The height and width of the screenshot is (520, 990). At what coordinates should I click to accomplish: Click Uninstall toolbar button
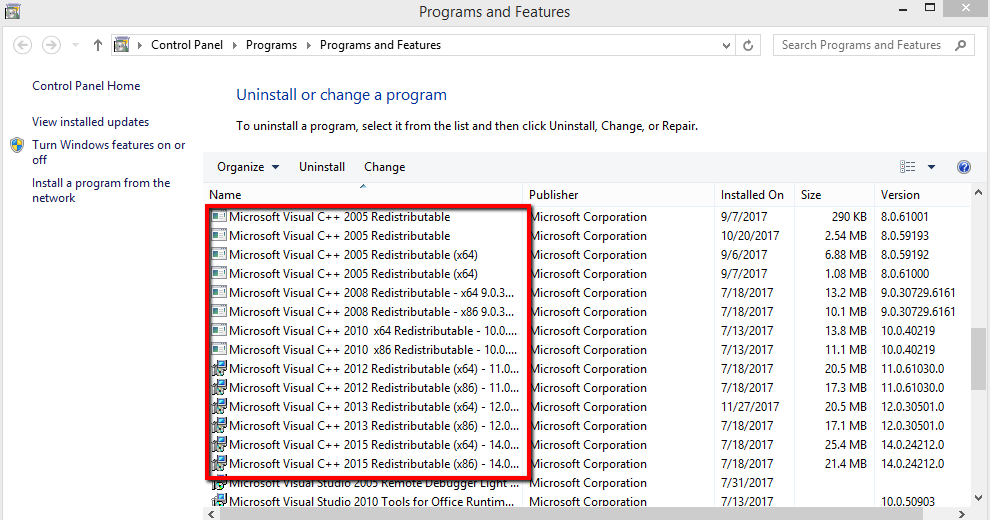pos(322,167)
